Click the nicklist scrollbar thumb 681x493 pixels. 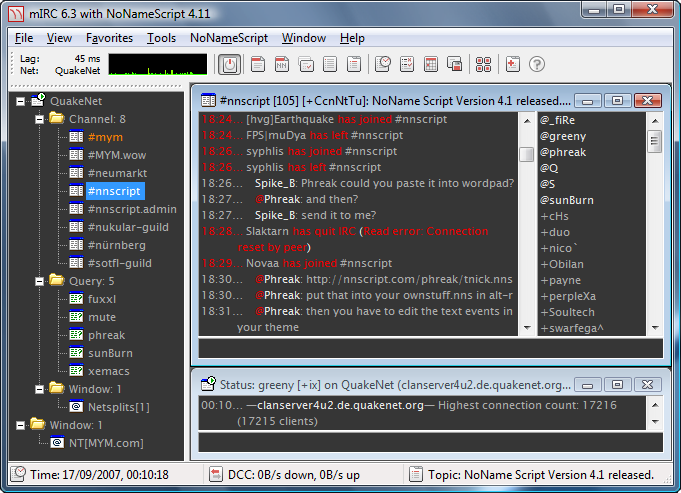point(655,141)
